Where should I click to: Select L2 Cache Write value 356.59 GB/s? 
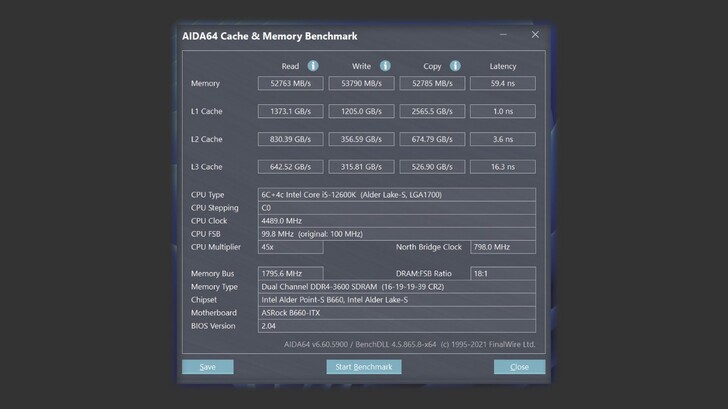pos(361,139)
